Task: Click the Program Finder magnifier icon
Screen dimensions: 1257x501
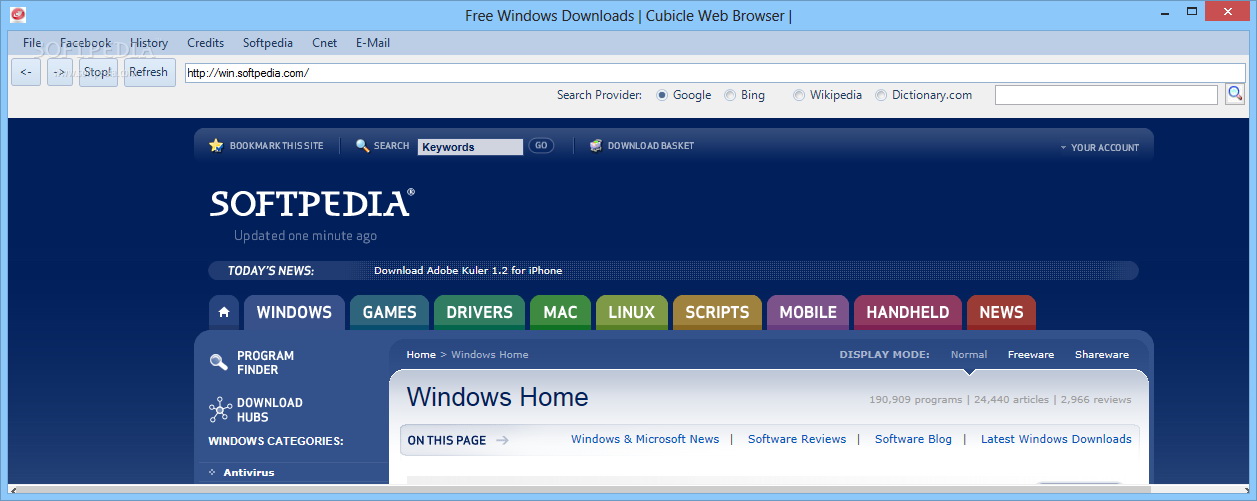Action: coord(219,363)
